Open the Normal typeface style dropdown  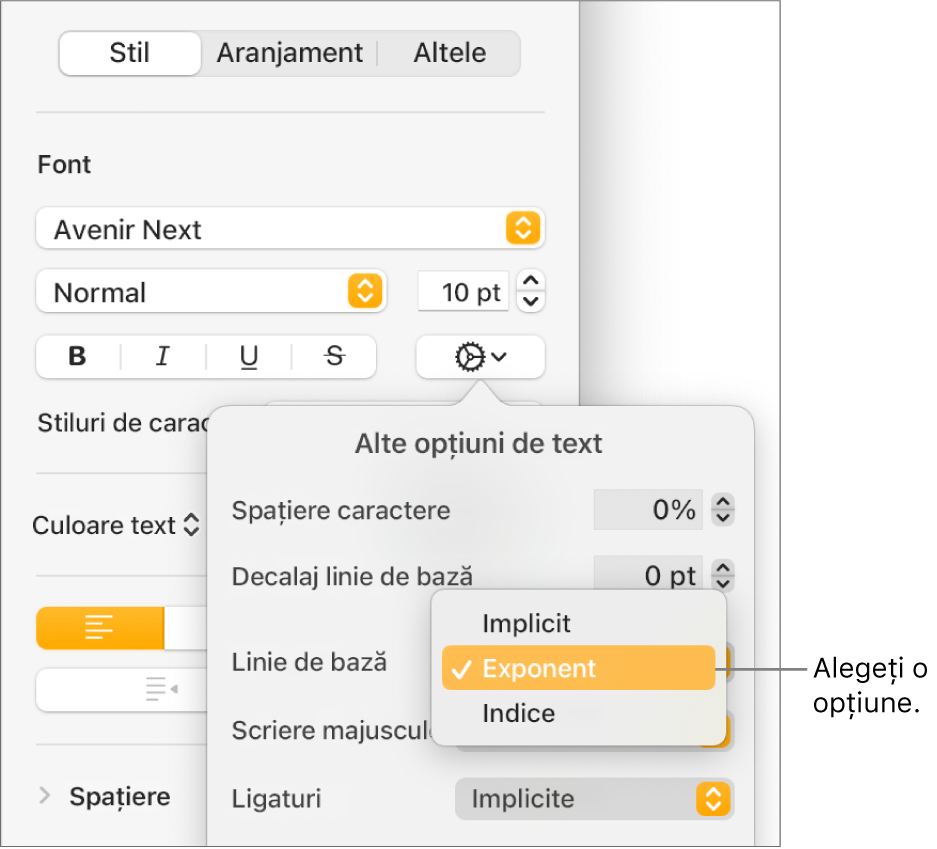[x=210, y=292]
